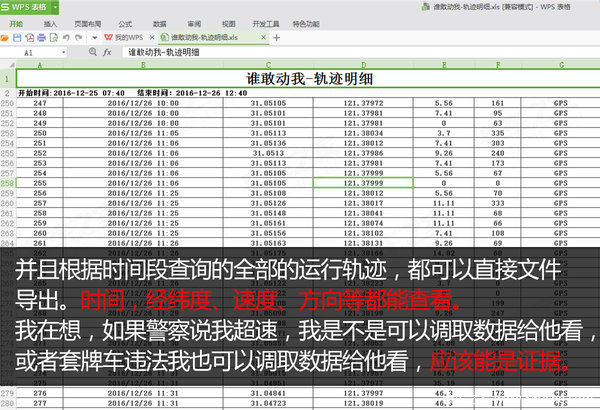
Task: Switch to the 公式 ribbon tab
Action: click(125, 21)
